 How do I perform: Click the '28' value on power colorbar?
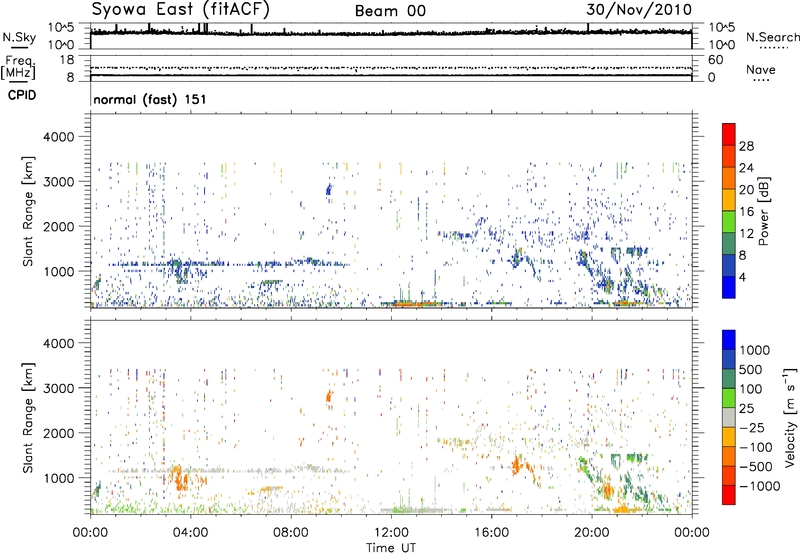746,146
